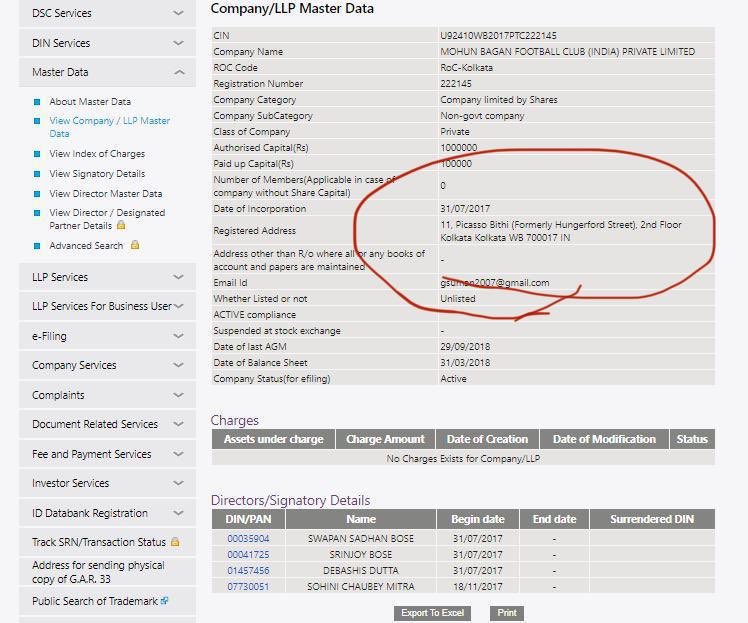Click the Name column header
Screen dimensions: 748x623
pyautogui.click(x=361, y=519)
